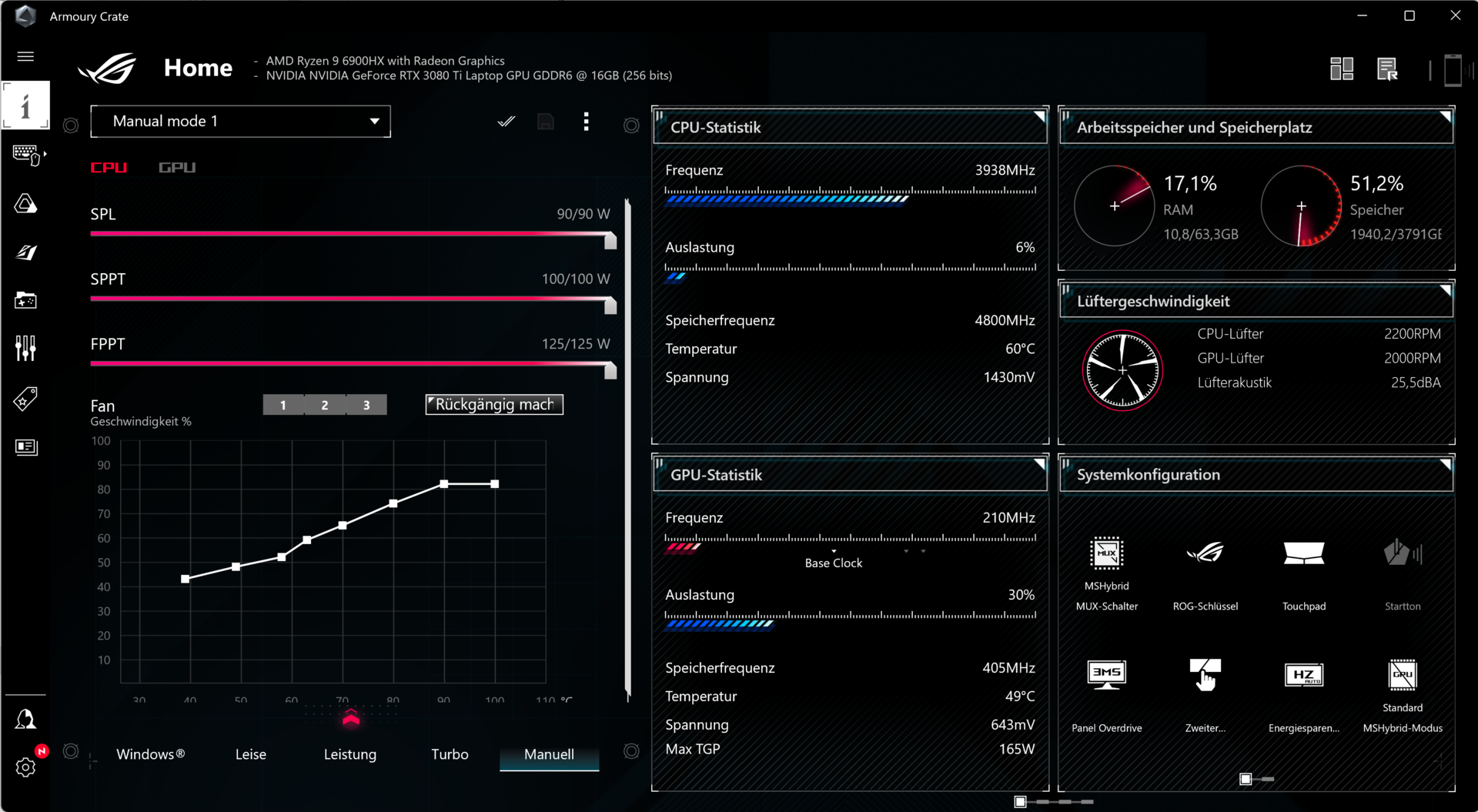Click the circle control left of Windows® mode
This screenshot has width=1478, height=812.
(71, 751)
